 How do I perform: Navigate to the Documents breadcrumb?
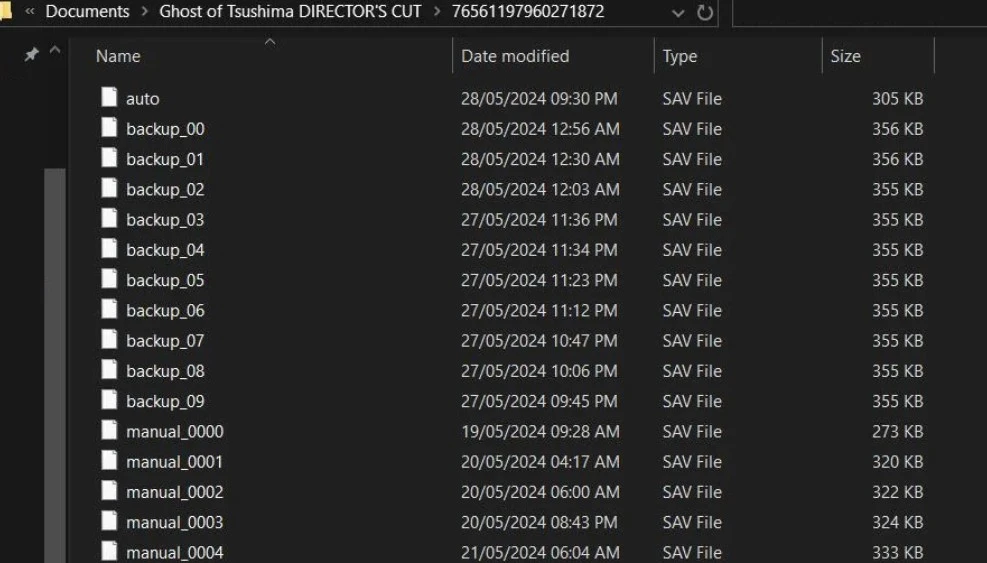coord(87,12)
